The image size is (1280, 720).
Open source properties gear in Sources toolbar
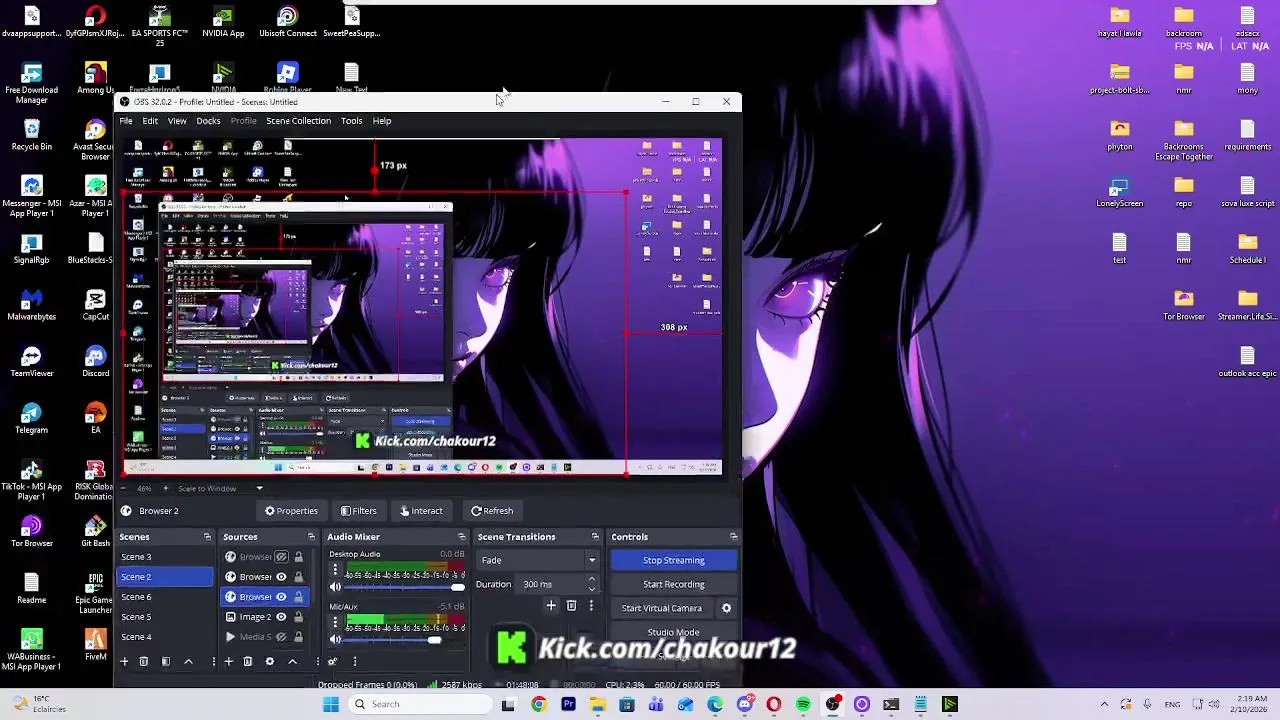269,661
